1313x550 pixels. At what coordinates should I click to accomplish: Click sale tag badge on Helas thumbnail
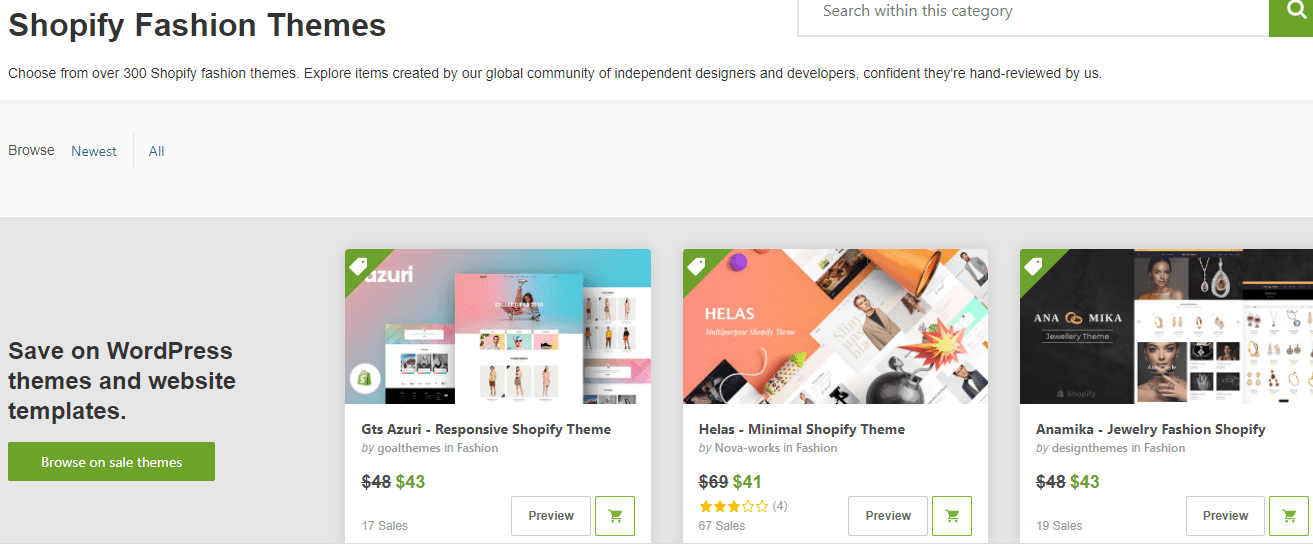(x=696, y=265)
